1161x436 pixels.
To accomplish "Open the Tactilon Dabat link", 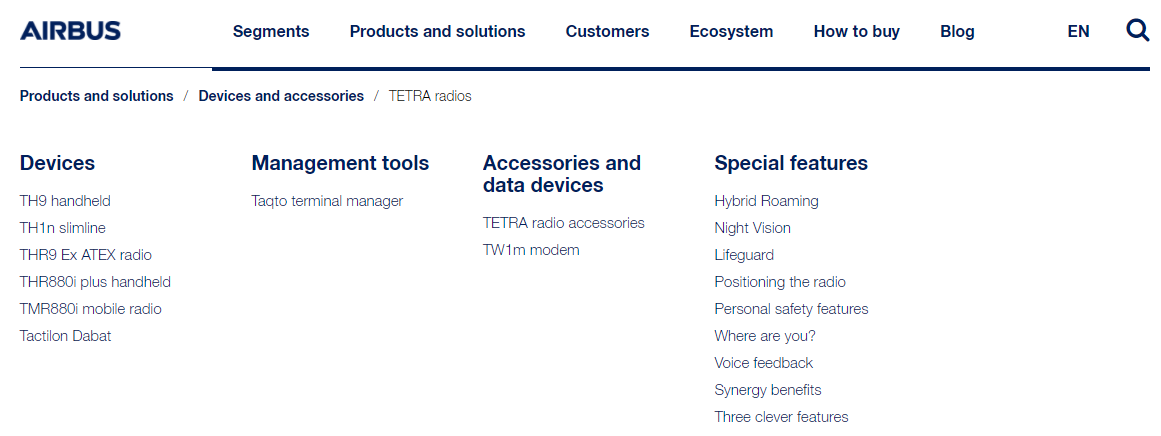I will [x=65, y=336].
